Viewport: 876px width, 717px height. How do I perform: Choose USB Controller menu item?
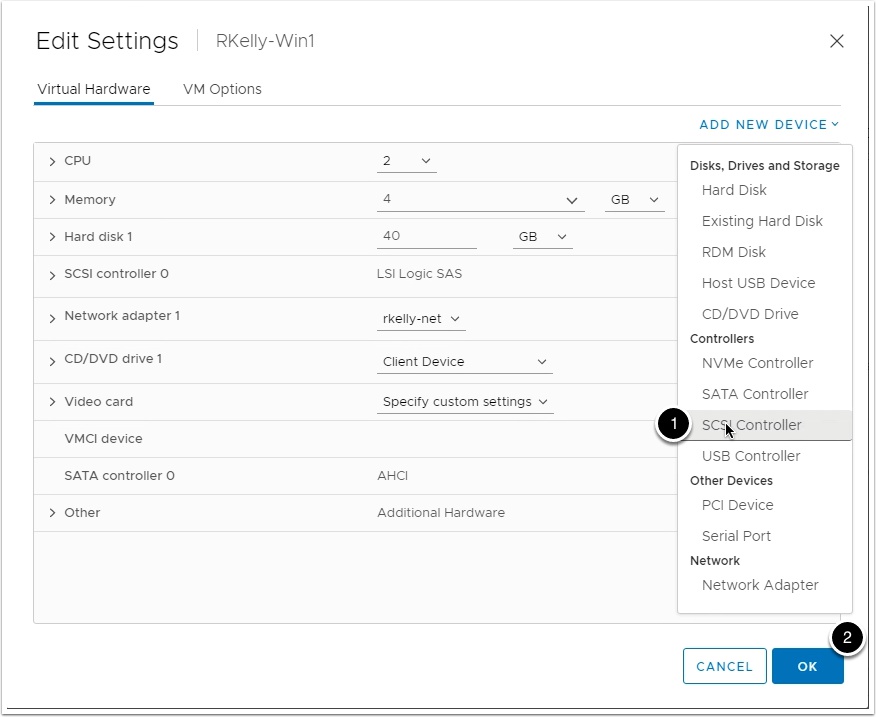point(751,456)
